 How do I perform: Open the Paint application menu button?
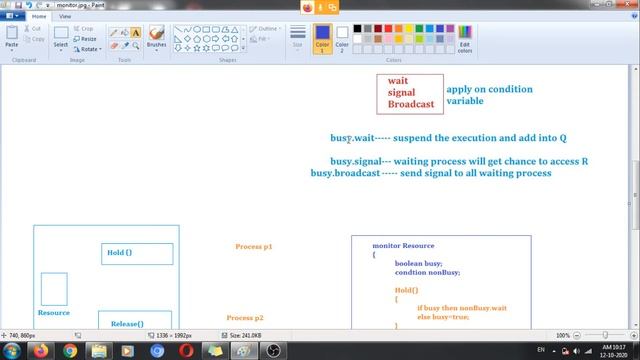12,16
